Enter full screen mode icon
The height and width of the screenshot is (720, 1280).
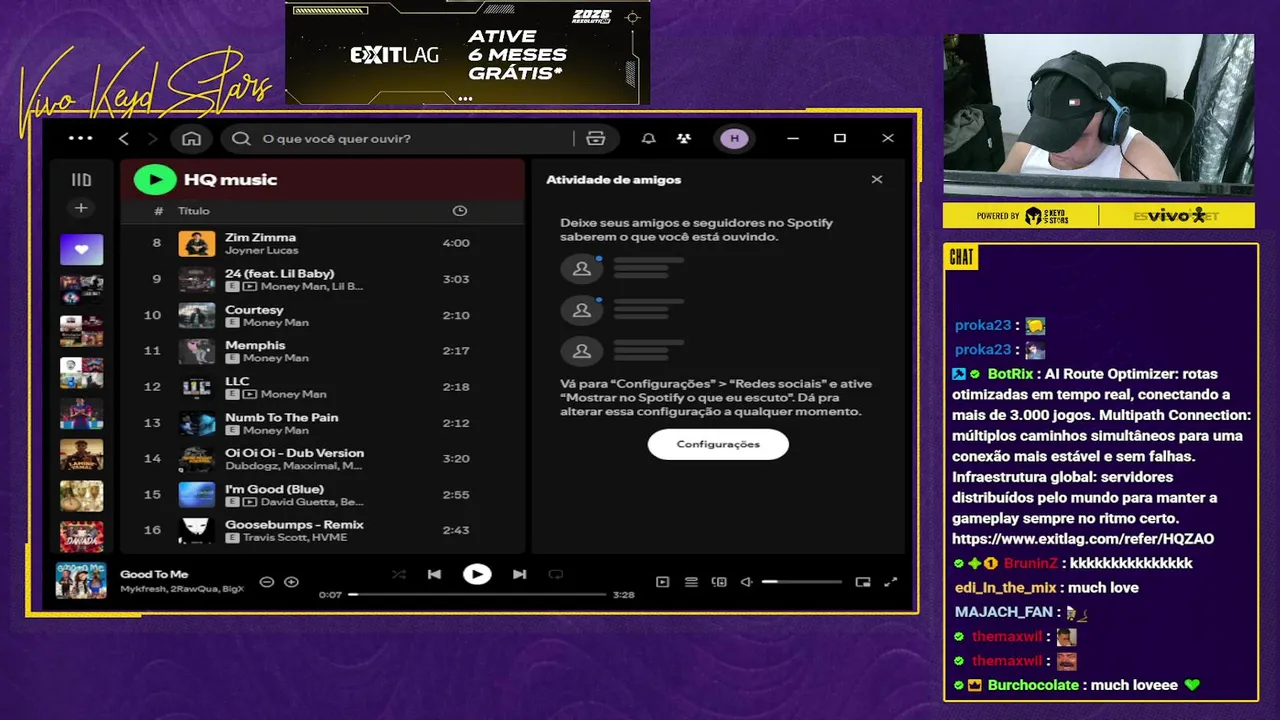point(891,582)
